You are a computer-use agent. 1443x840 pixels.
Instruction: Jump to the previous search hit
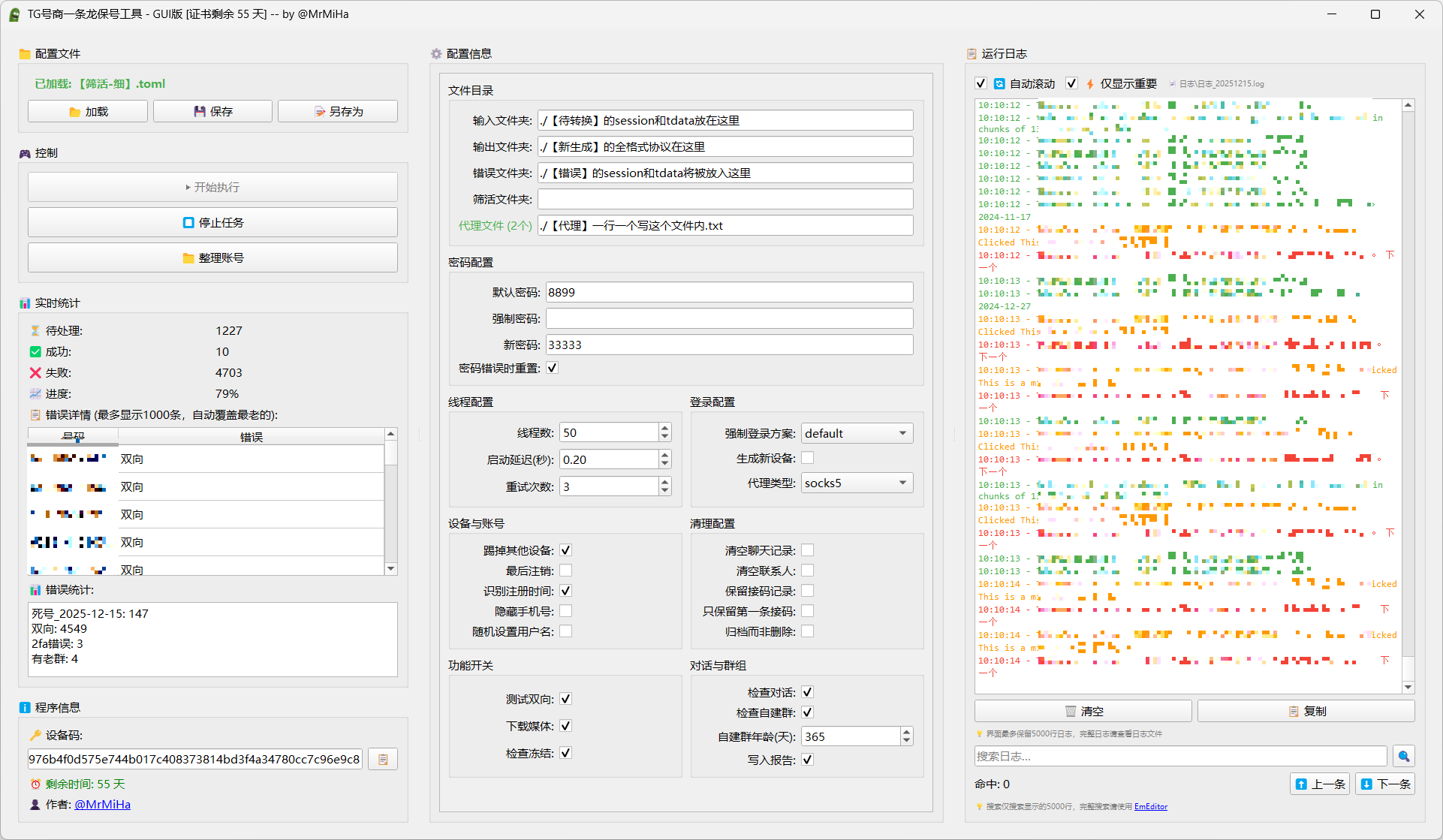point(1319,784)
